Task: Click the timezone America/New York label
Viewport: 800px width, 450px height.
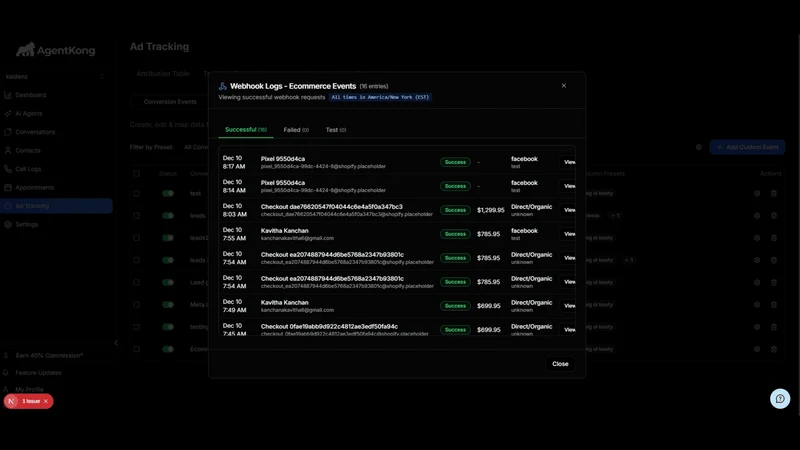Action: [x=380, y=97]
